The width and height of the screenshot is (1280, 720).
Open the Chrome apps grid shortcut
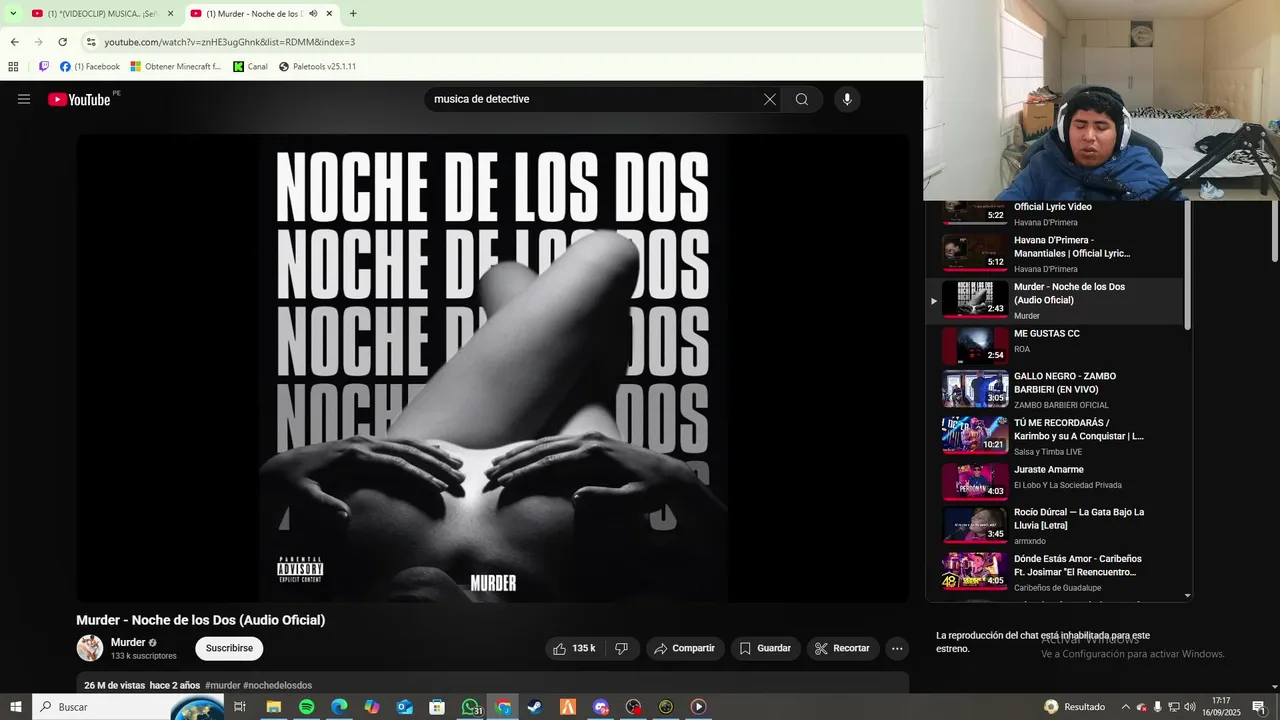click(x=13, y=67)
